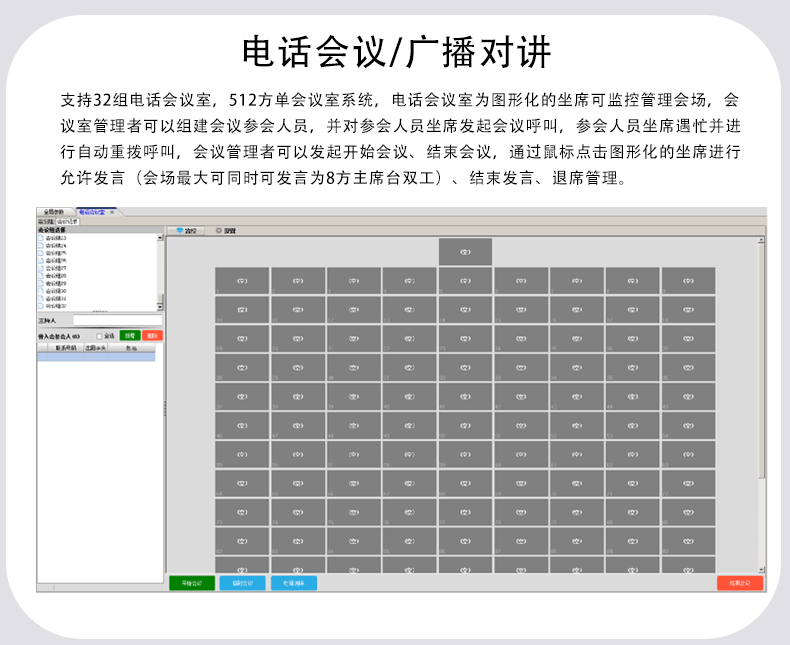This screenshot has width=790, height=645.
Task: Click seat number 55 starting the seventh row
Action: coord(242,455)
